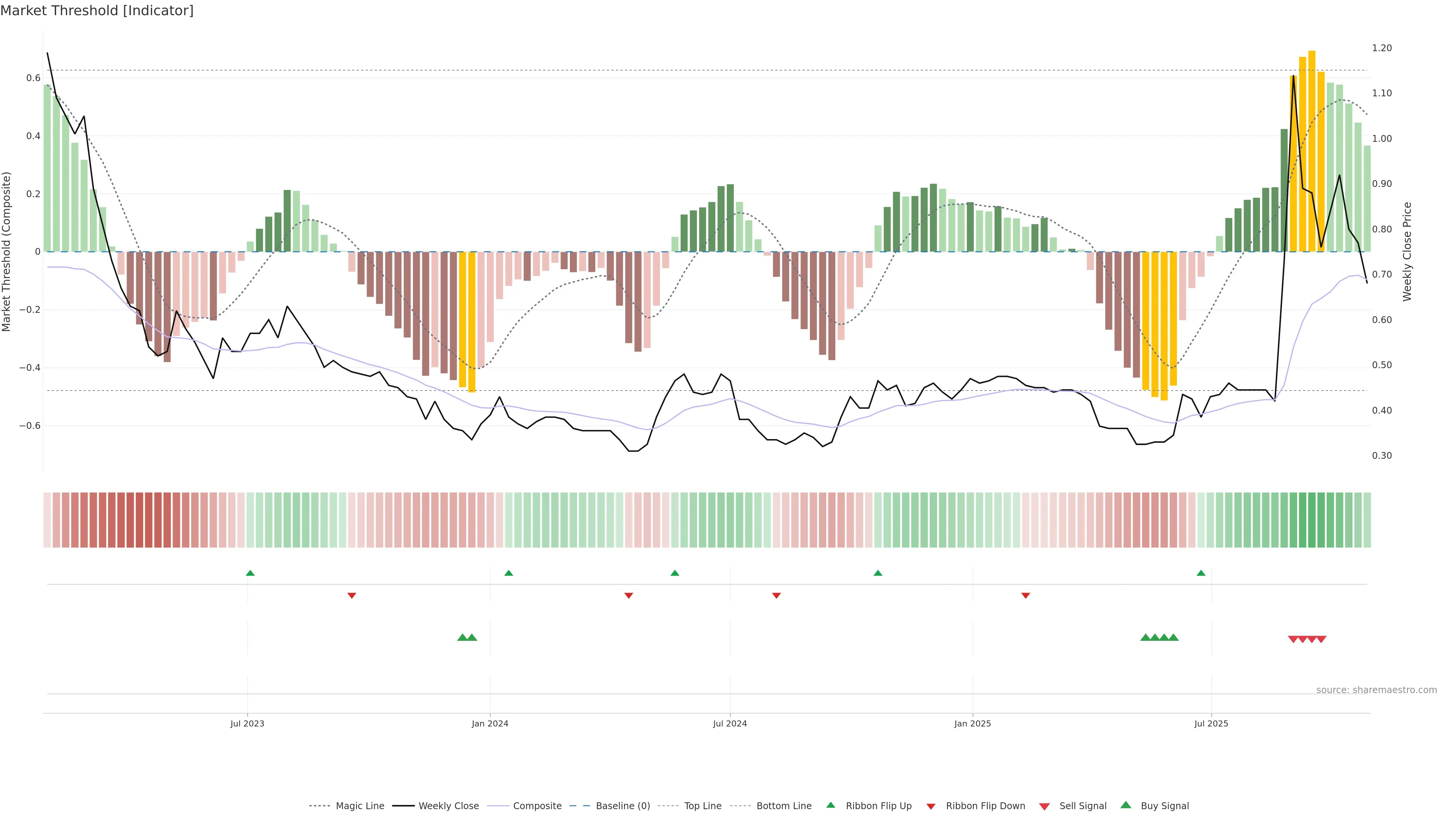1456x819 pixels.
Task: Click Top Line legend item
Action: point(703,805)
